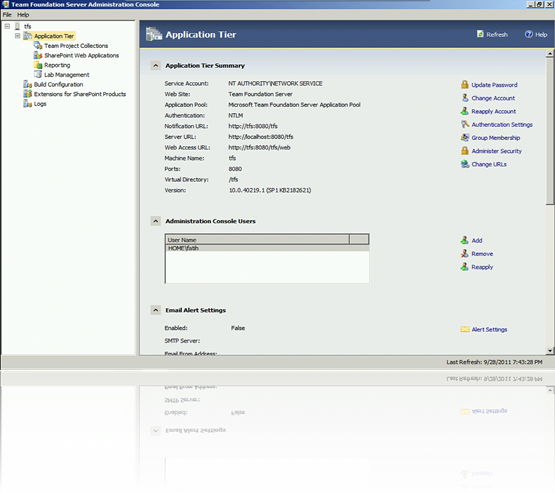Open the Group Membership link
555x493 pixels.
[496, 138]
